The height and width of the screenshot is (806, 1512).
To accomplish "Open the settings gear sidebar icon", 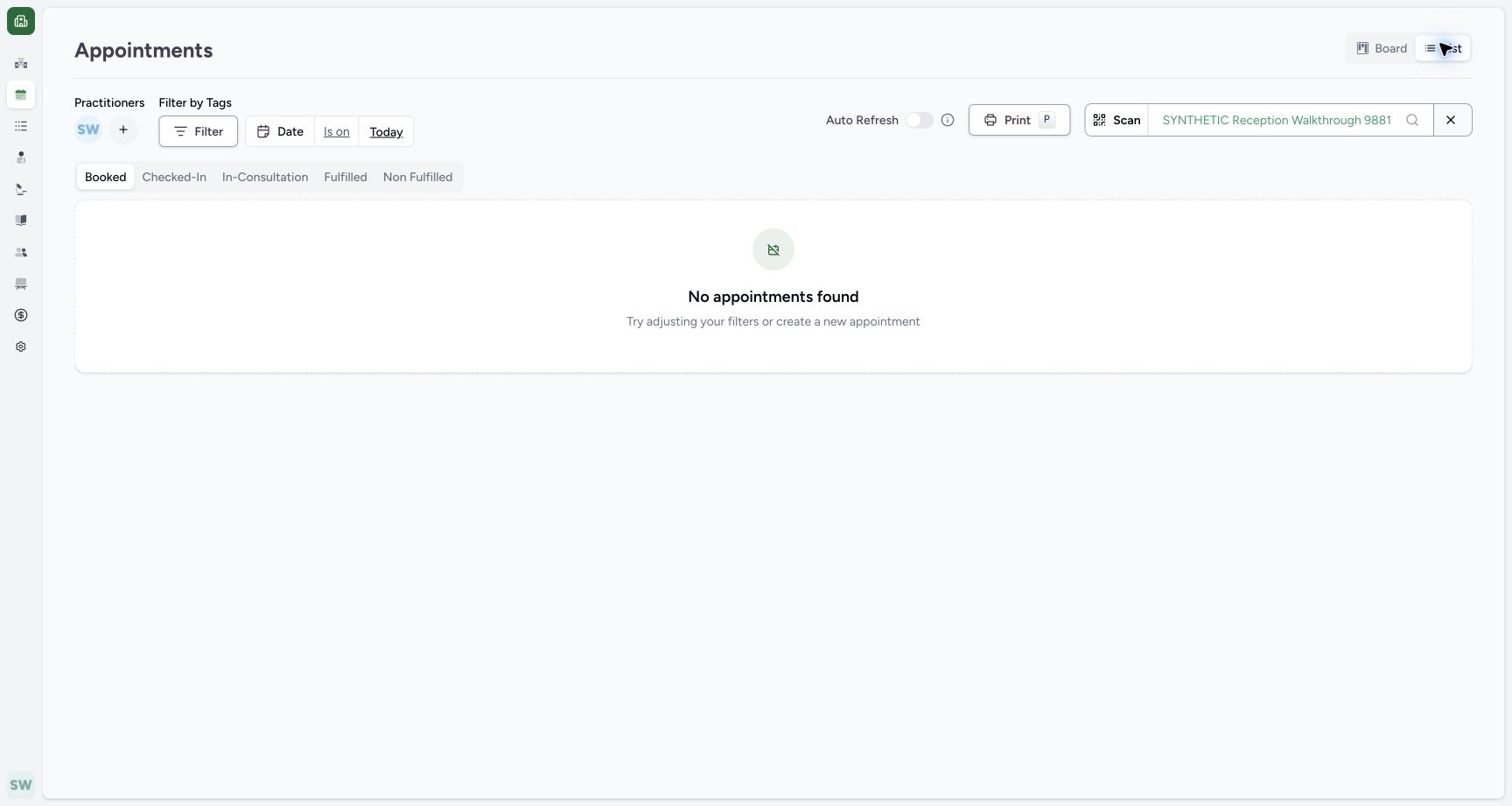I will tap(21, 347).
